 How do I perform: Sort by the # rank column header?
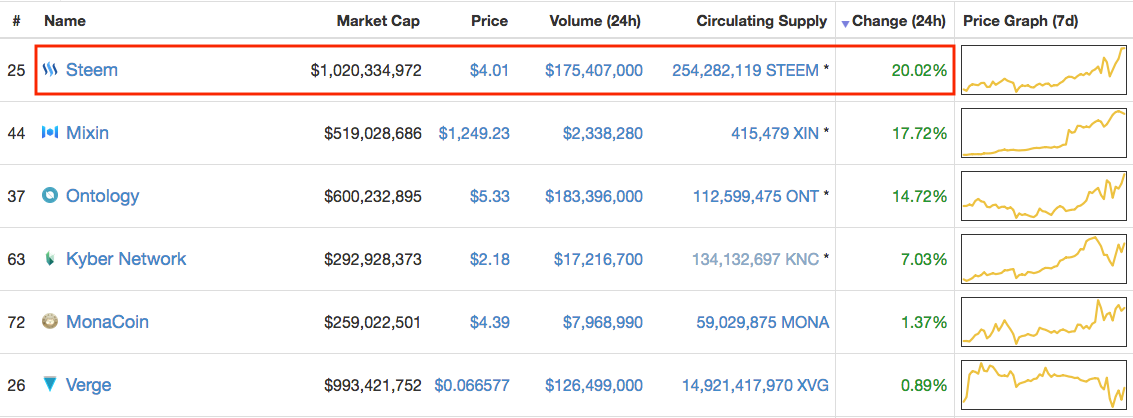16,21
